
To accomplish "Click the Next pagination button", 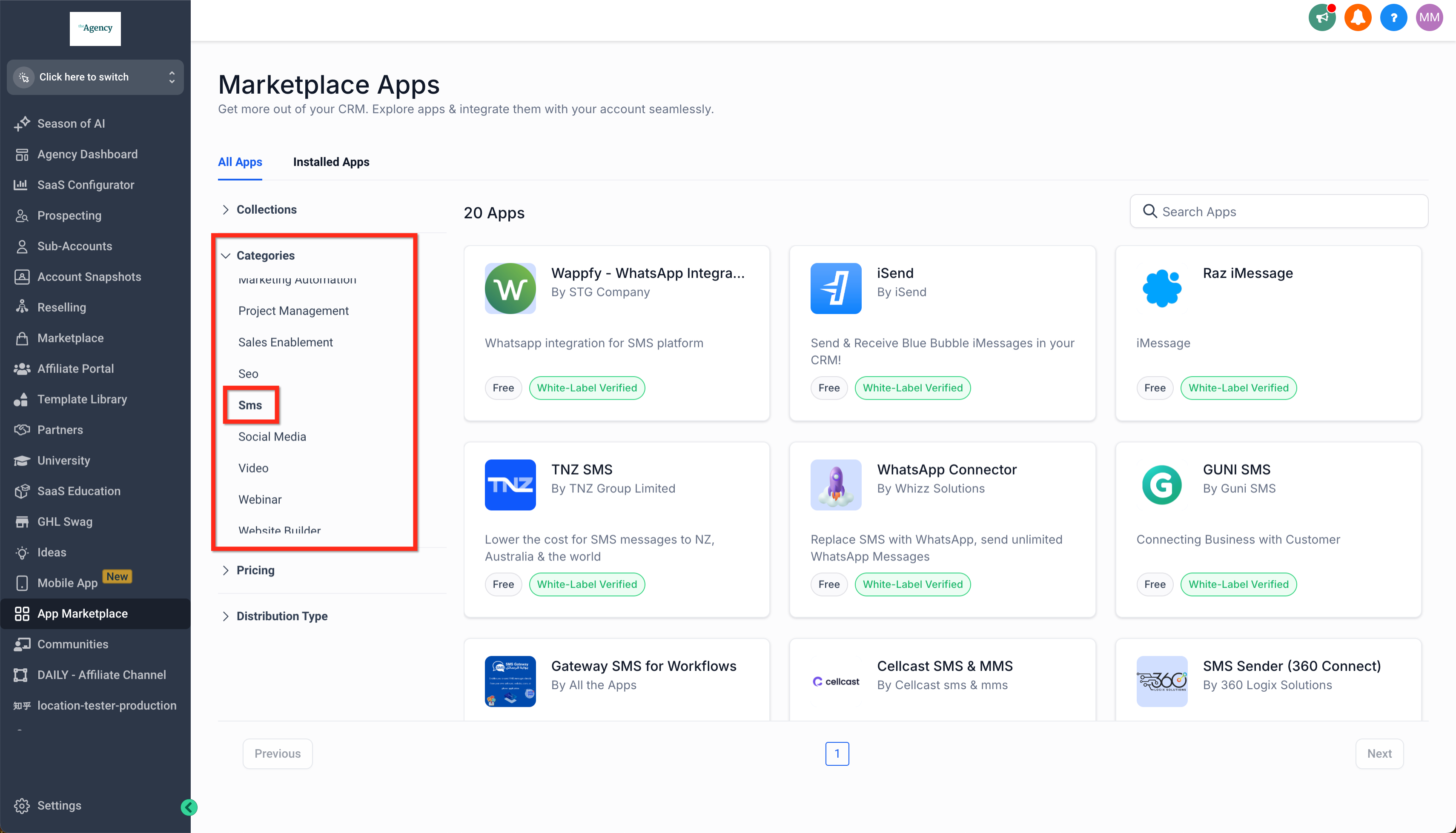I will click(x=1379, y=753).
